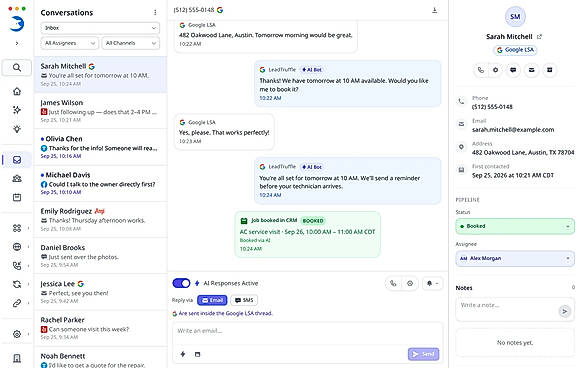Open Emily Rodriguez conversation
This screenshot has width=581, height=368.
point(100,219)
